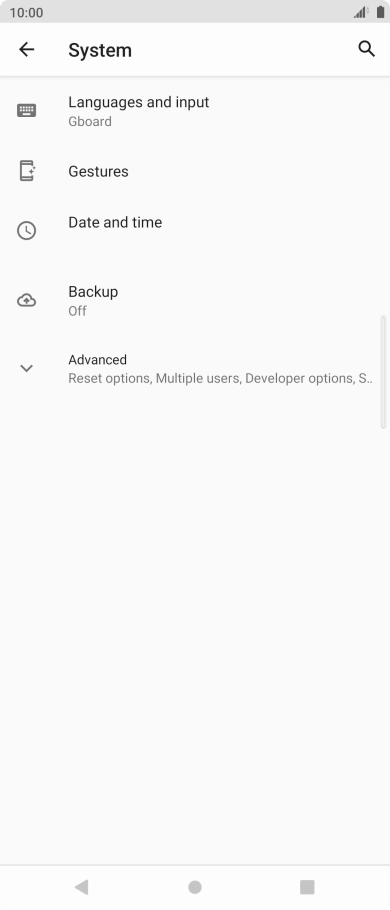Open search with the magnifier icon
390x910 pixels.
tap(366, 49)
